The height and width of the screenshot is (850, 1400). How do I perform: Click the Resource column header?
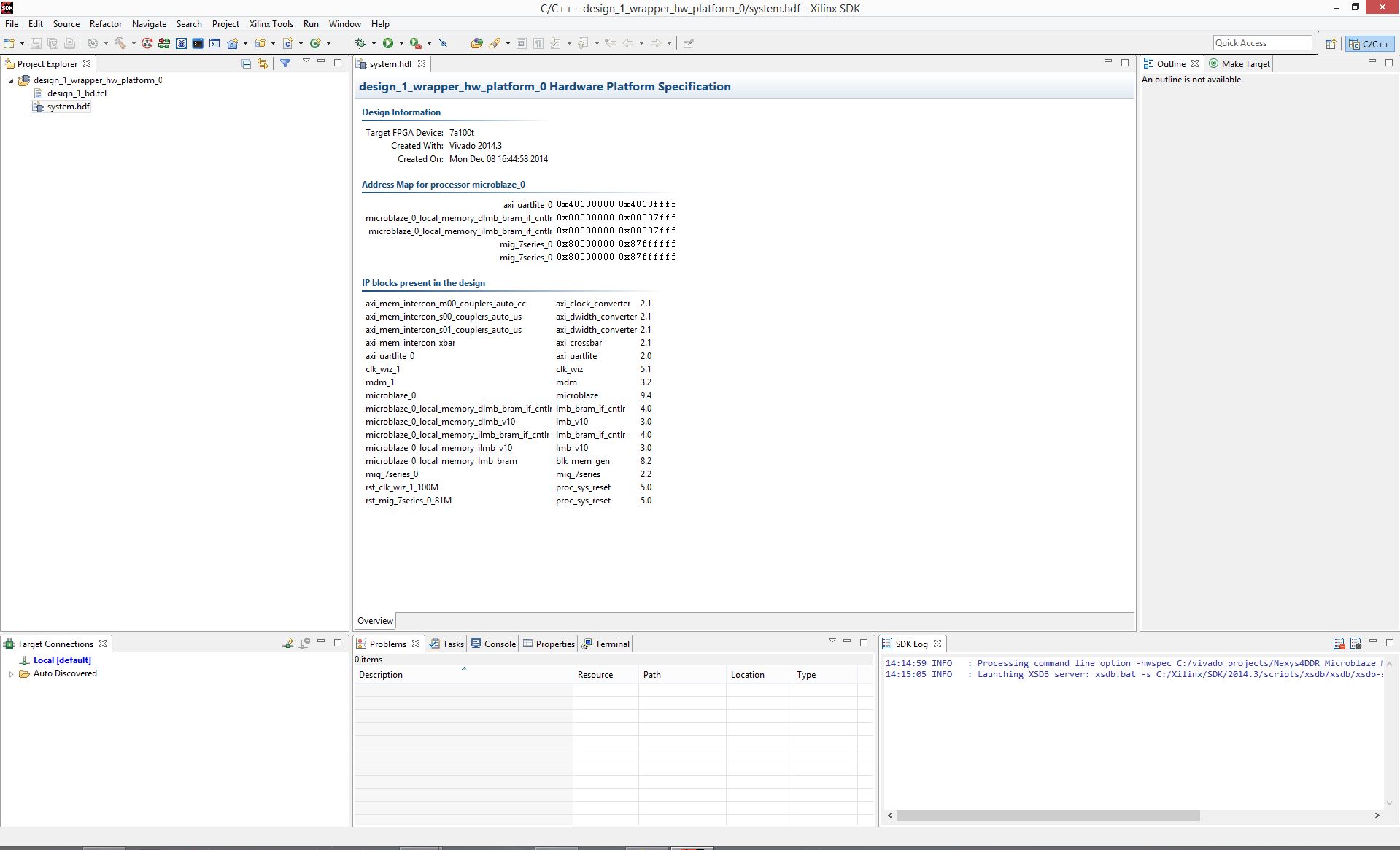click(606, 675)
